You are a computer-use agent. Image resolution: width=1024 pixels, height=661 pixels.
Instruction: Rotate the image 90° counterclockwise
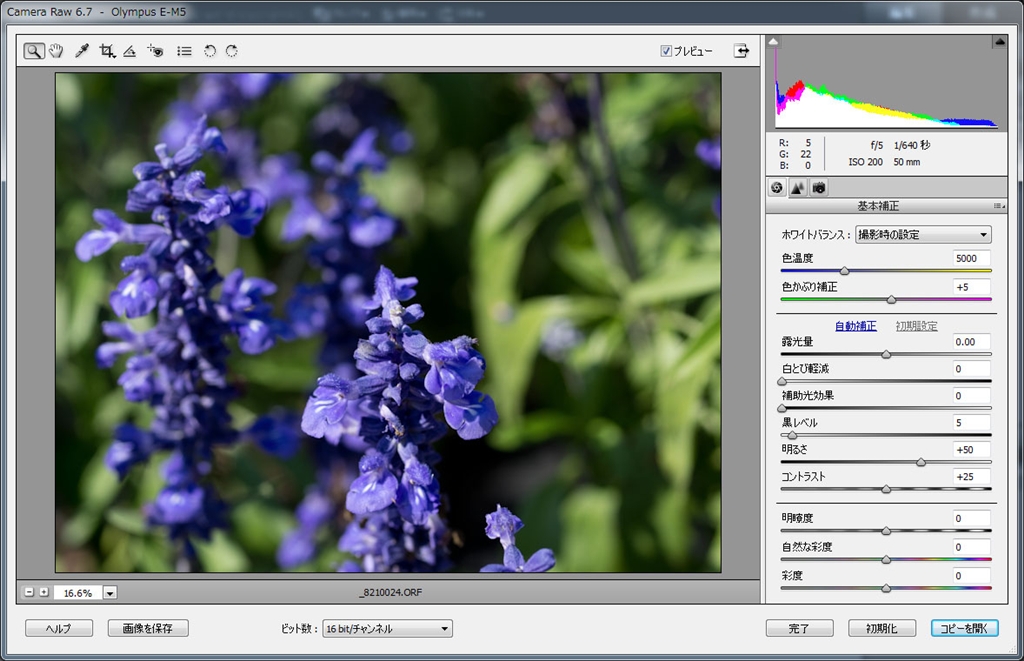[210, 51]
